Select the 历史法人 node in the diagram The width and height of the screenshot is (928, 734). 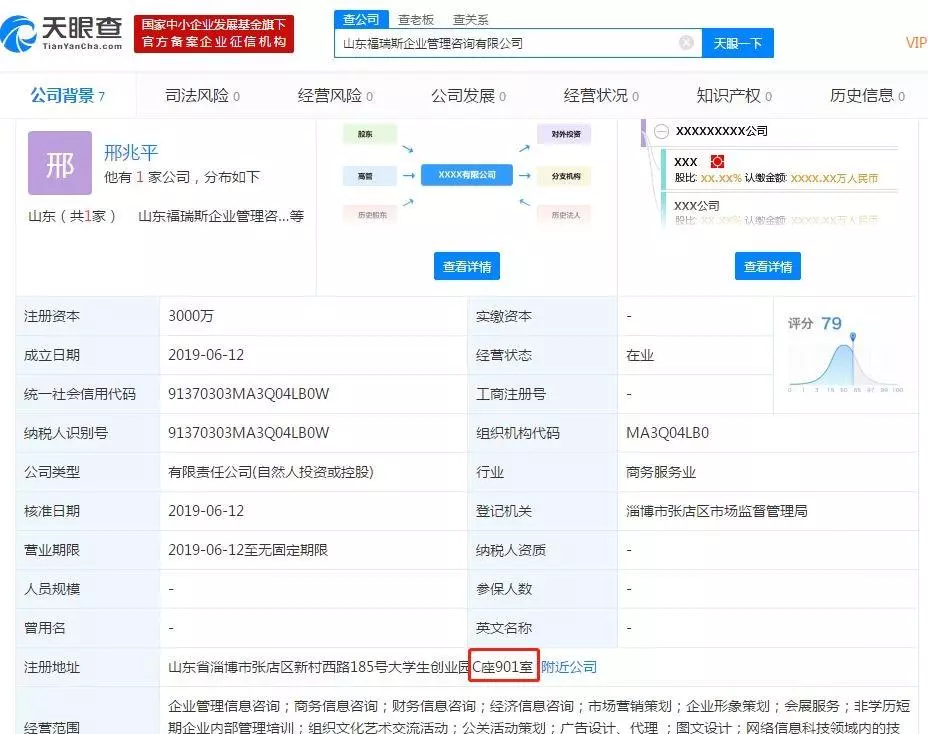point(565,215)
